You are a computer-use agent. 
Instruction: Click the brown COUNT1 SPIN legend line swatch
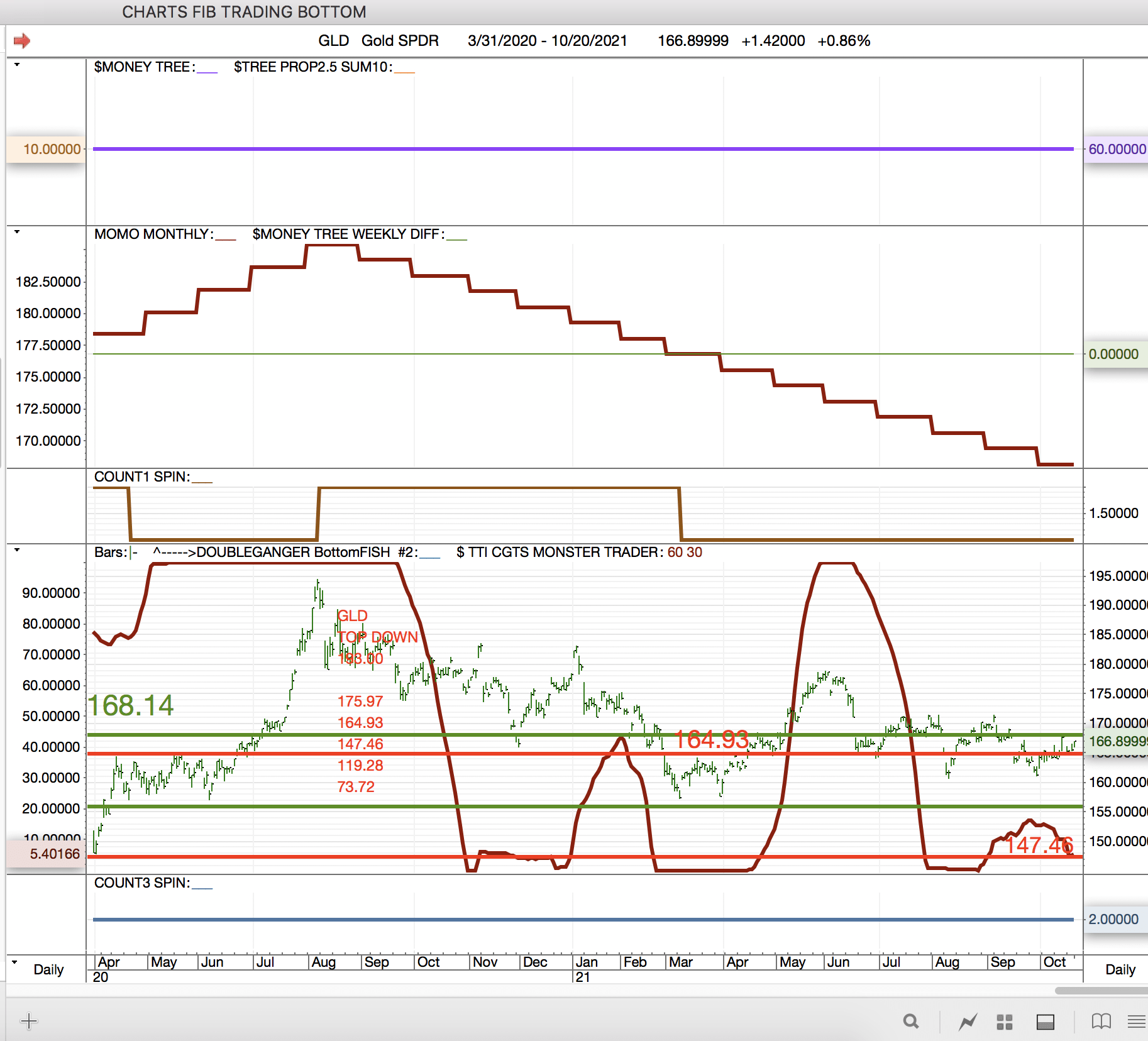coord(202,482)
